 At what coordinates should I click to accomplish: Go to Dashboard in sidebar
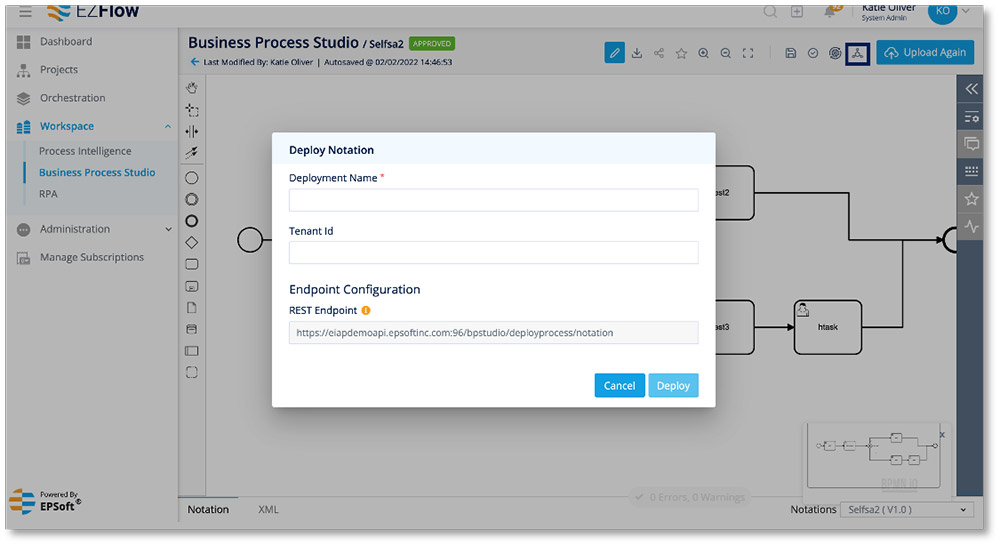pyautogui.click(x=66, y=41)
